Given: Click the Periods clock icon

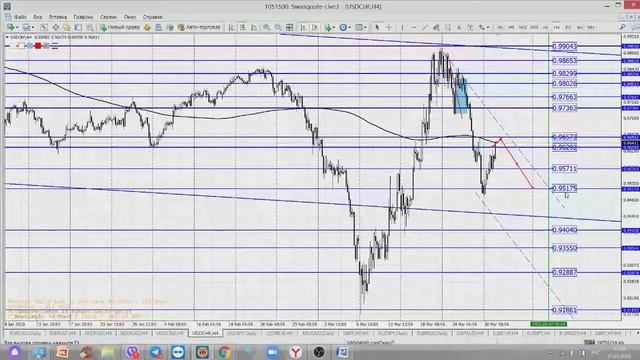Looking at the screenshot, I should point(343,27).
